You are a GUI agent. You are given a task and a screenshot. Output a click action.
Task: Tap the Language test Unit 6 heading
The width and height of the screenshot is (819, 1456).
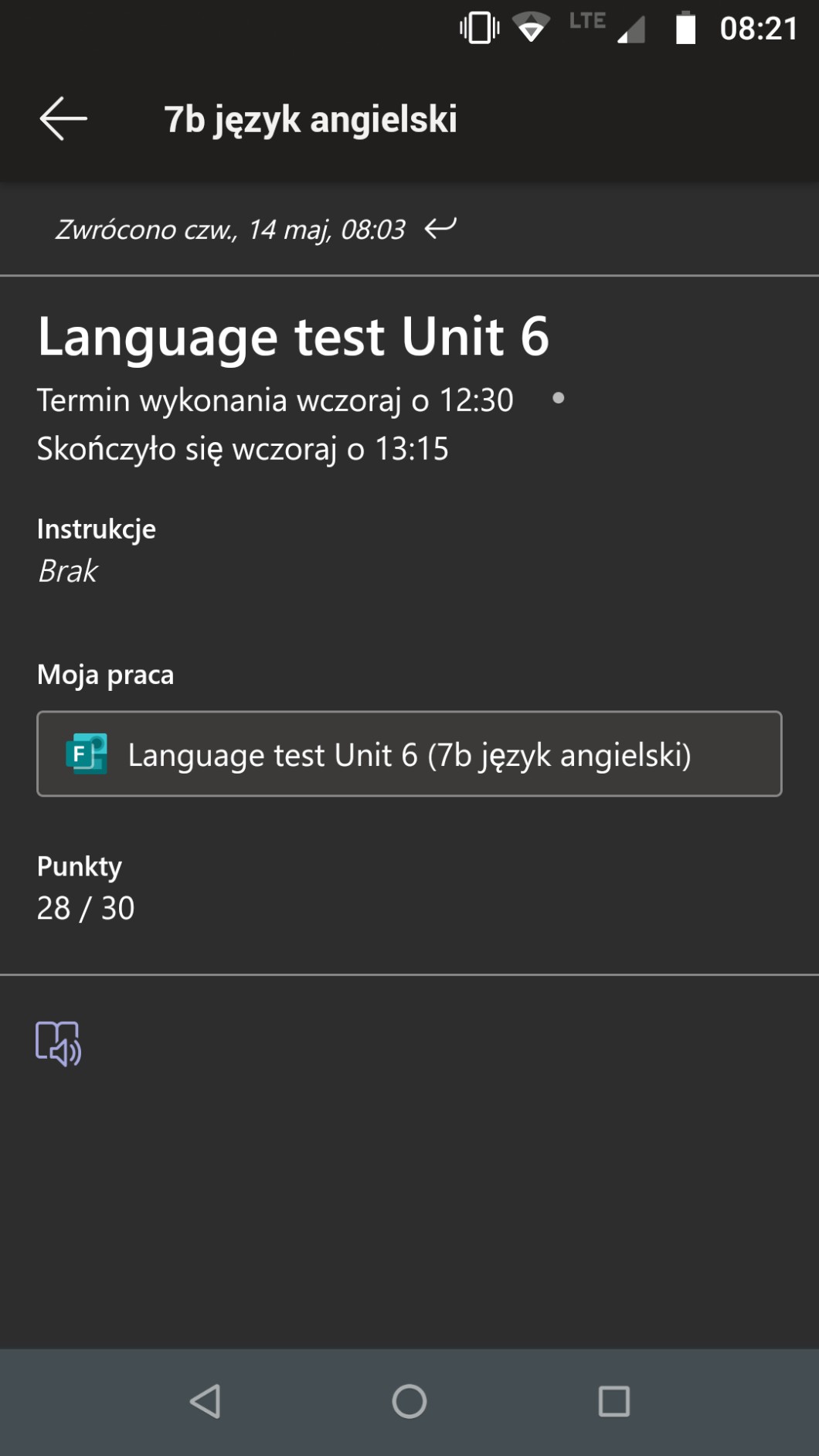294,337
